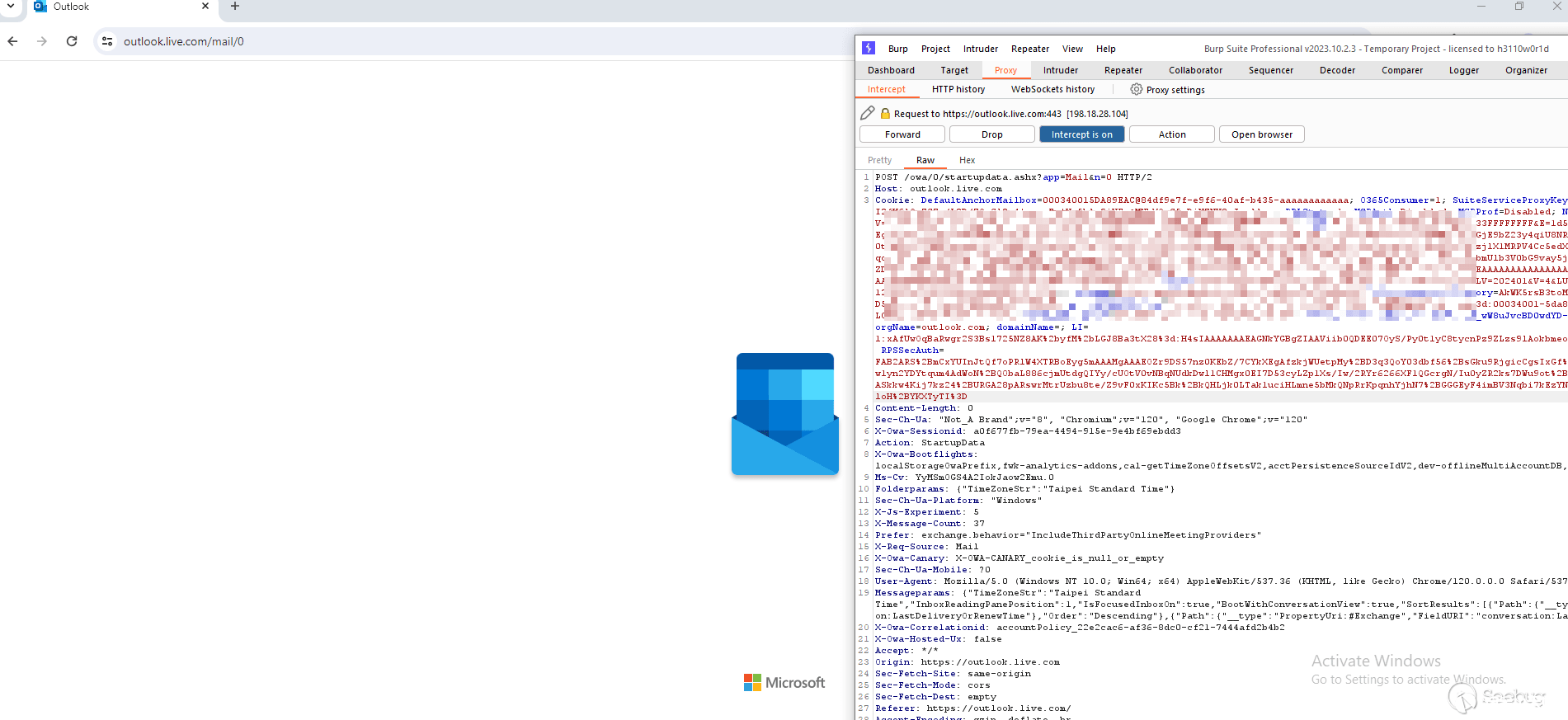Viewport: 1568px width, 720px height.
Task: Click the Host: outlook.live.com header line
Action: click(x=939, y=189)
